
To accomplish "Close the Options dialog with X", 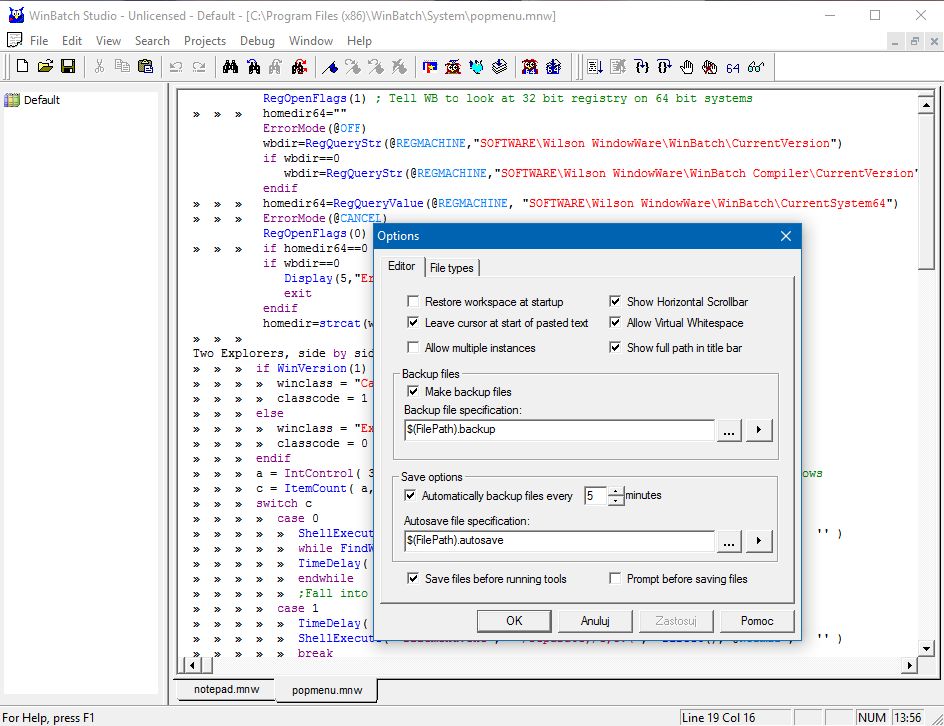I will click(786, 236).
